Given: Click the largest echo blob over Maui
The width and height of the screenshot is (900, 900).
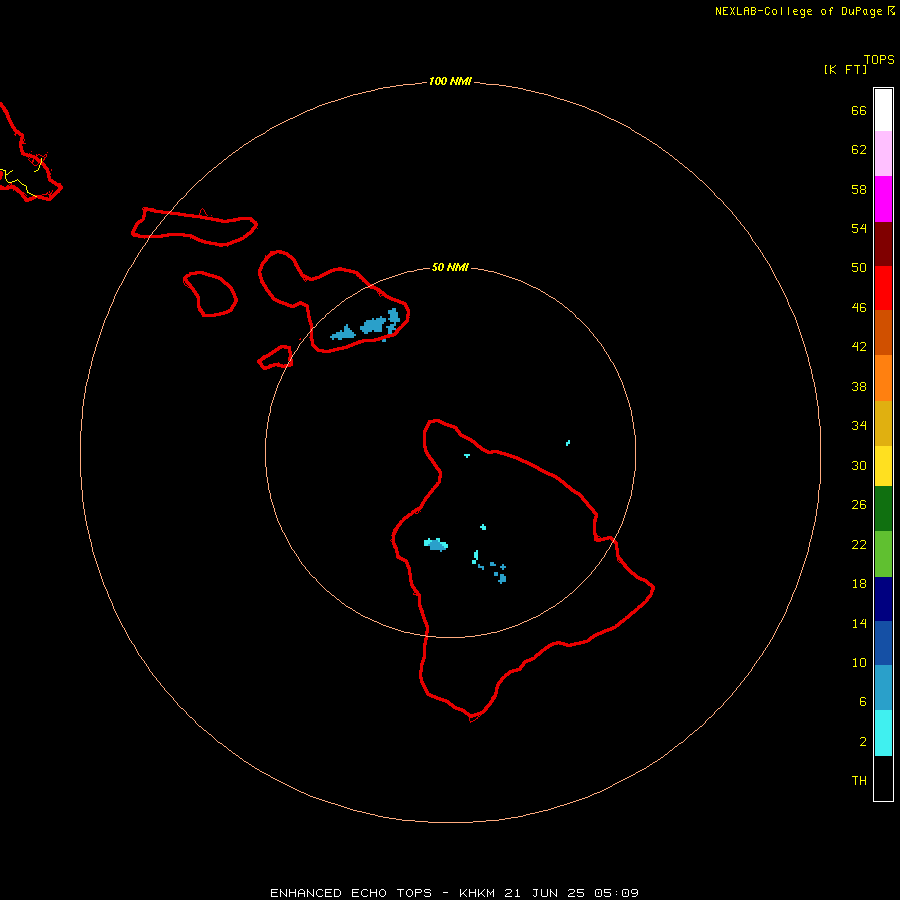Looking at the screenshot, I should (x=373, y=325).
